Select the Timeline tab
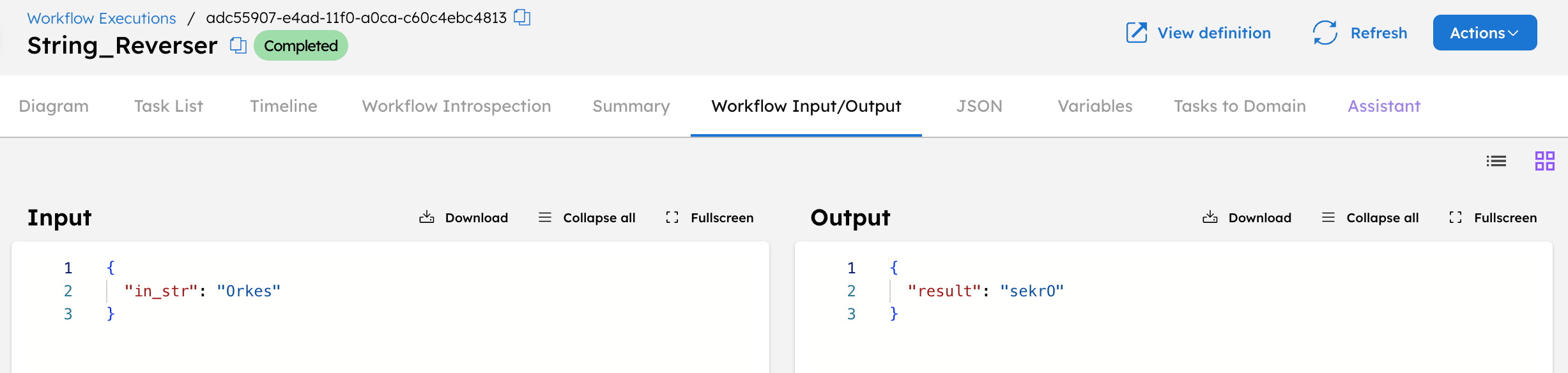The image size is (1568, 373). coord(283,106)
